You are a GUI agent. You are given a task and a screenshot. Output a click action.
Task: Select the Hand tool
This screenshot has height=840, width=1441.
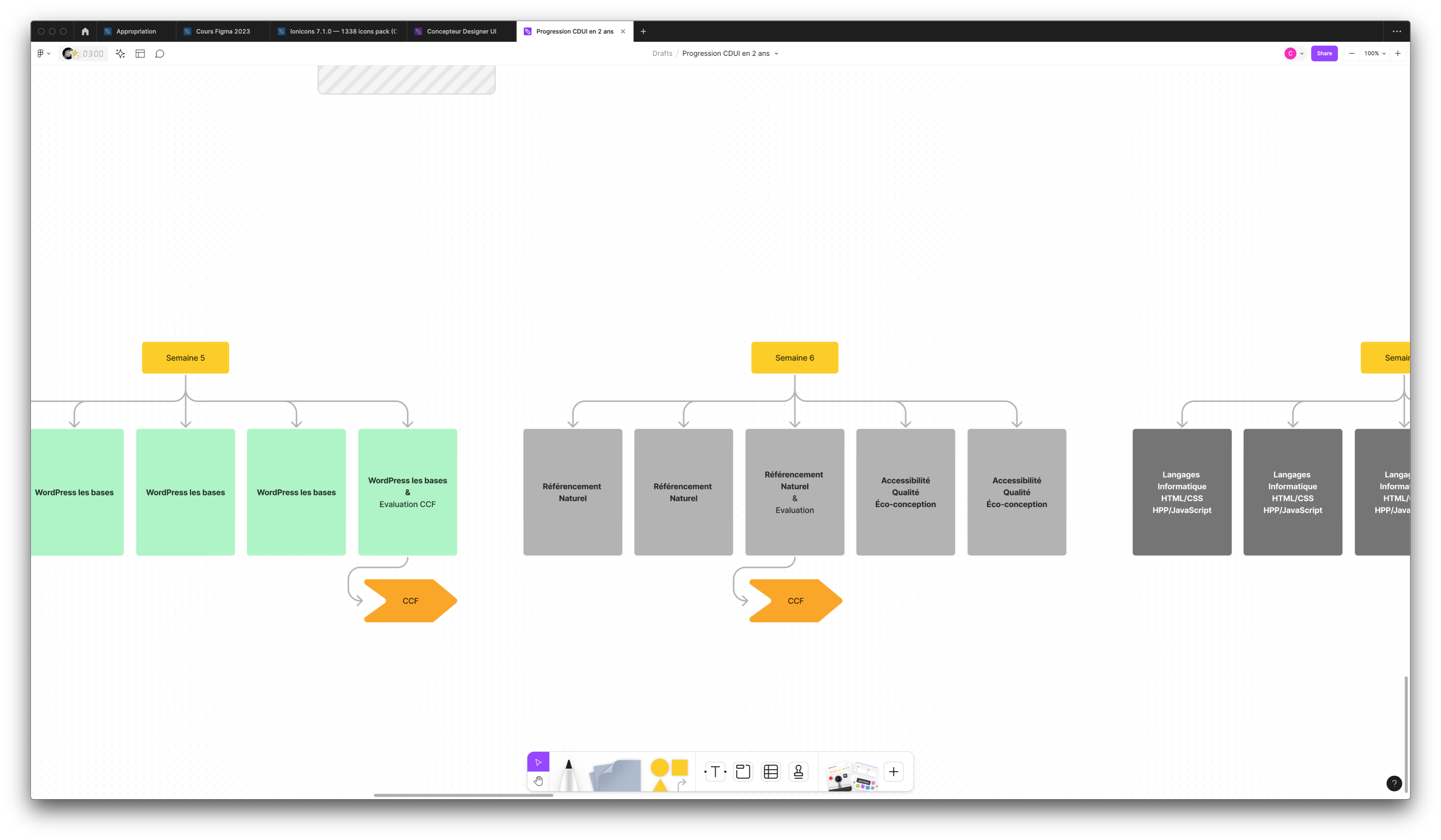tap(538, 780)
